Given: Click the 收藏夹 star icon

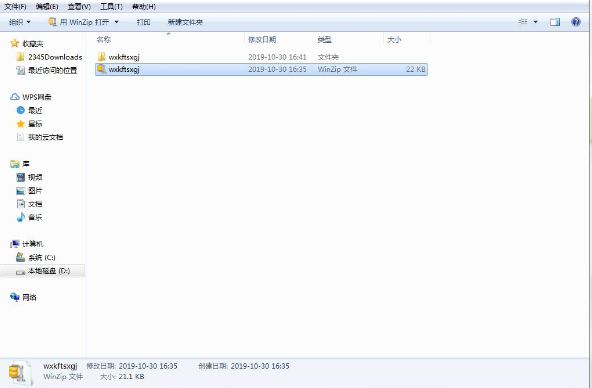Looking at the screenshot, I should coord(14,43).
